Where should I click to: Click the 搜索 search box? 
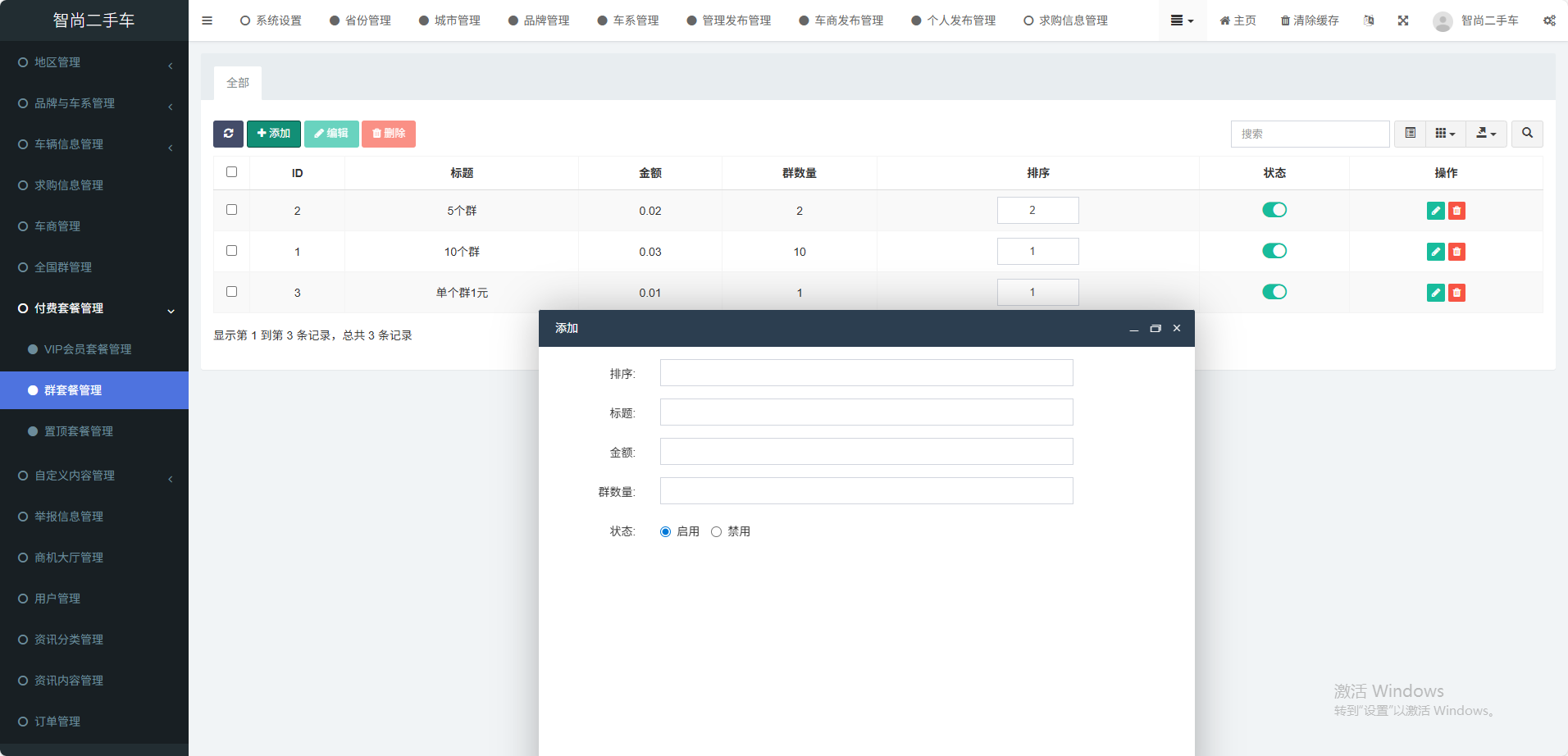(x=1310, y=134)
